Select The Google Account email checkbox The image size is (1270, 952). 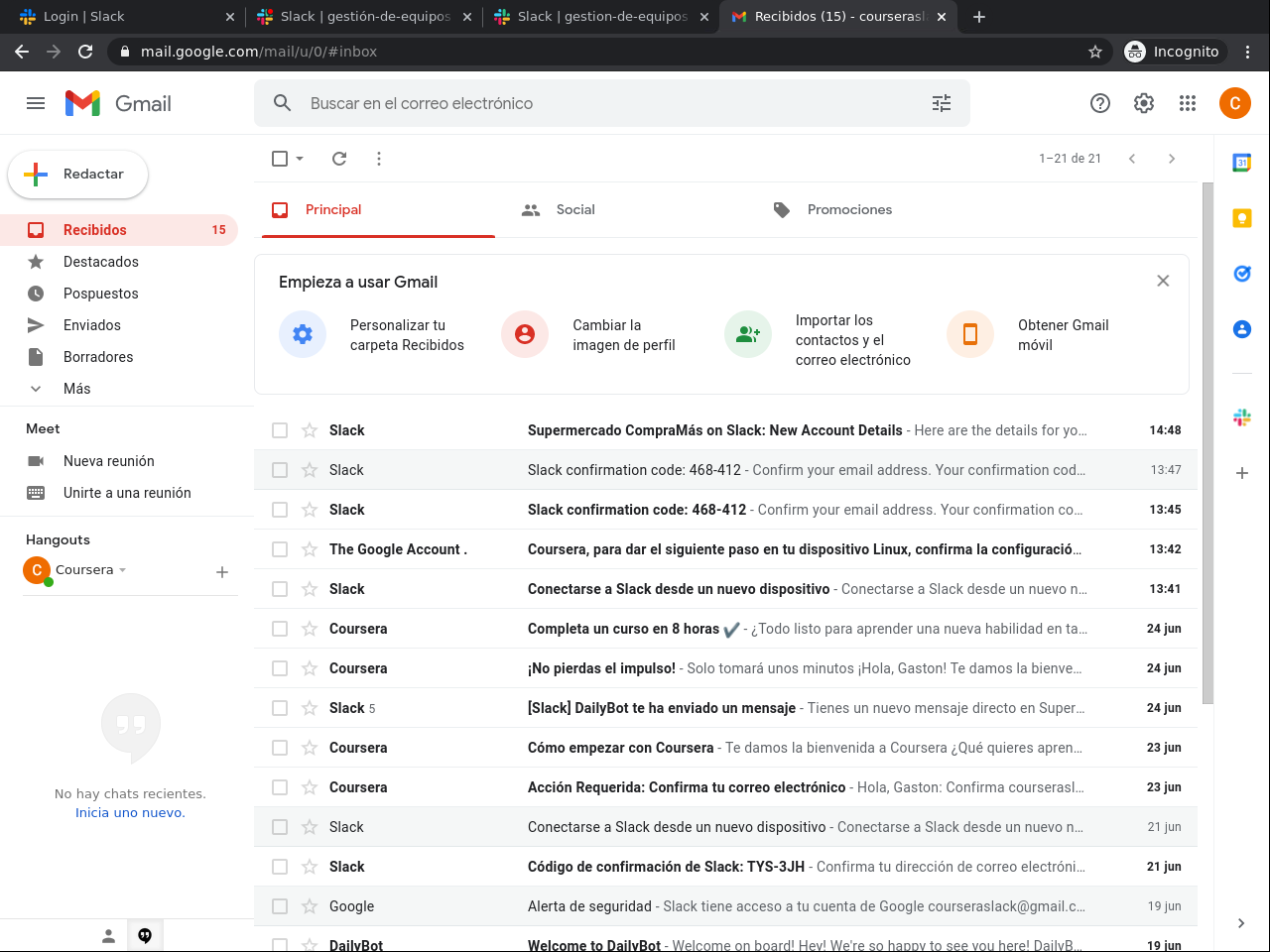[280, 549]
